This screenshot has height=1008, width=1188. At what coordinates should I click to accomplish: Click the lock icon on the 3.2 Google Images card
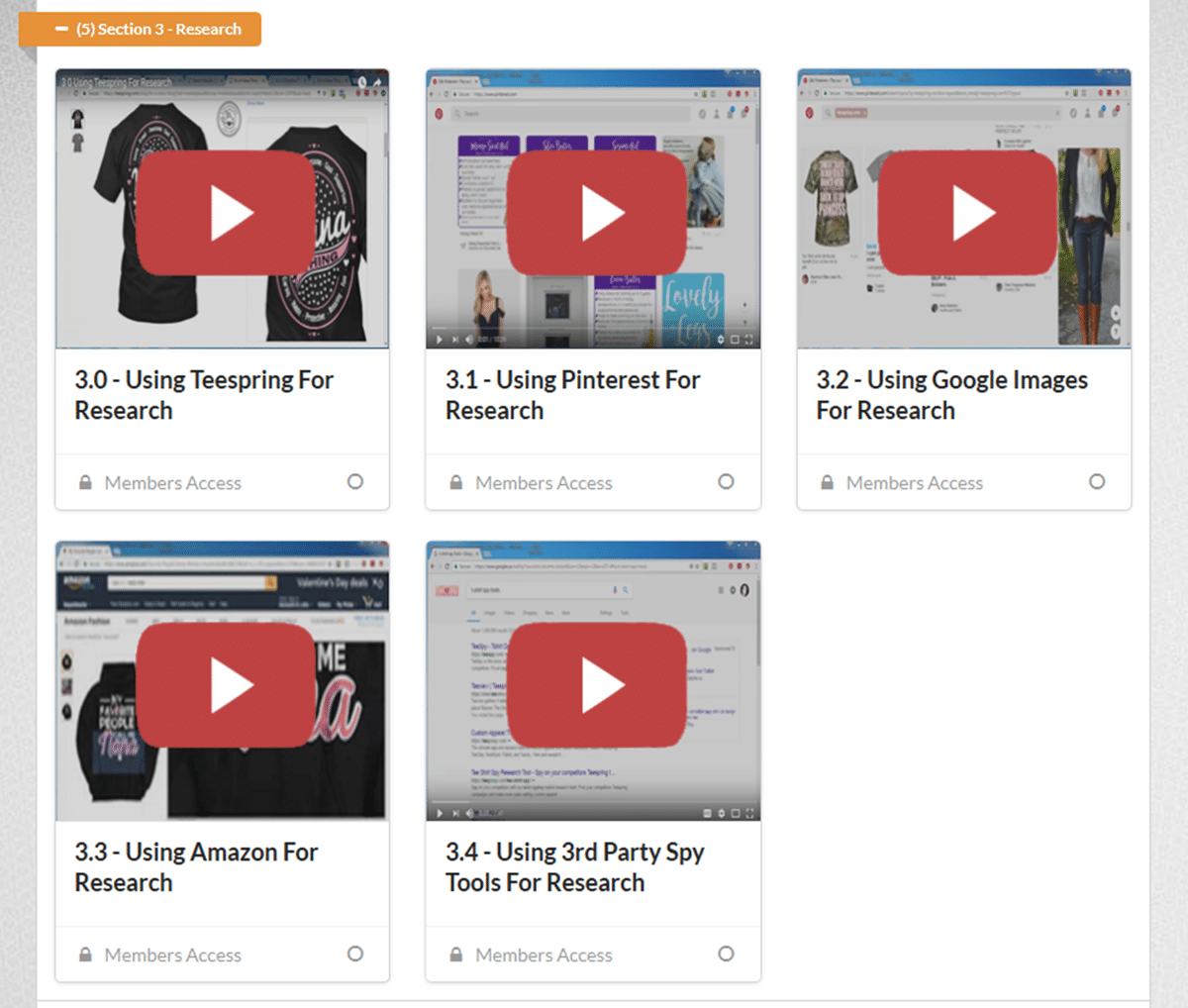(x=827, y=483)
